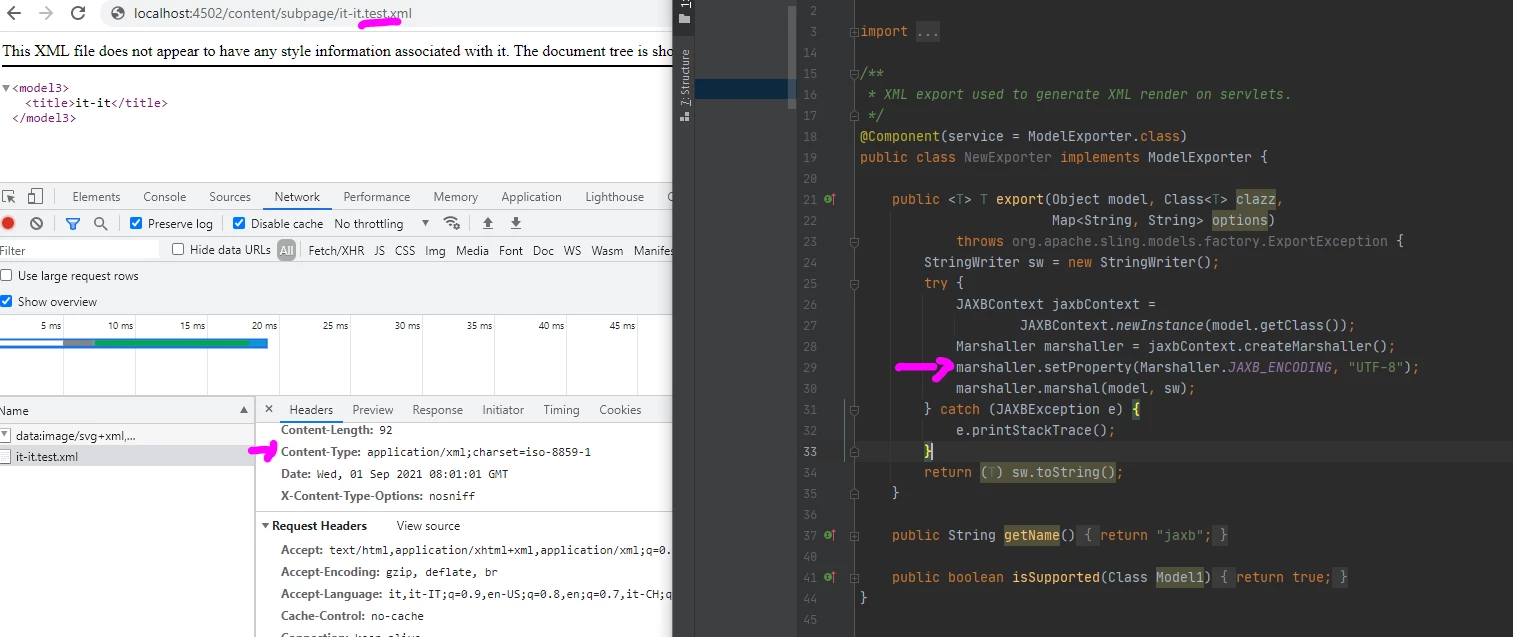Uncheck the Disable cache checkbox

(239, 224)
